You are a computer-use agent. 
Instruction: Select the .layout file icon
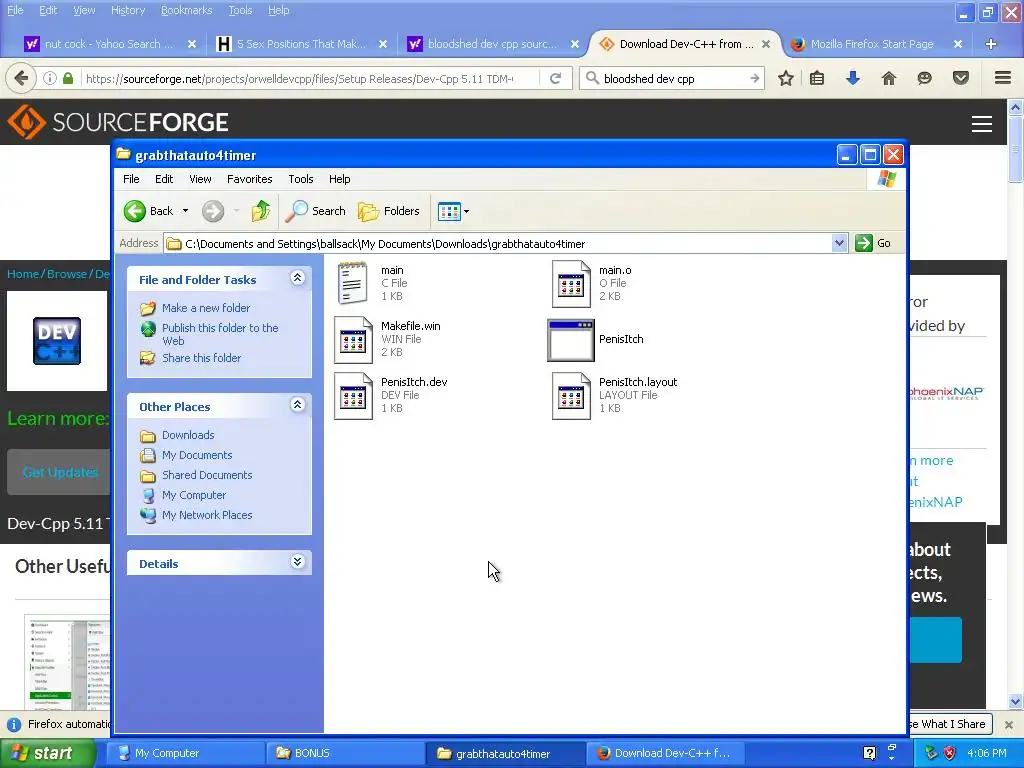(571, 396)
